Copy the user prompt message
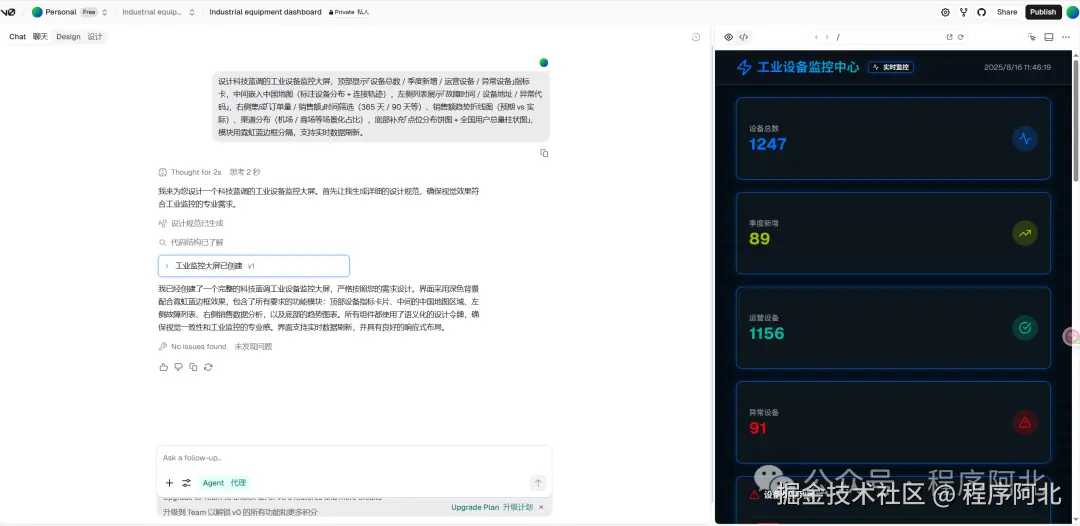 544,153
